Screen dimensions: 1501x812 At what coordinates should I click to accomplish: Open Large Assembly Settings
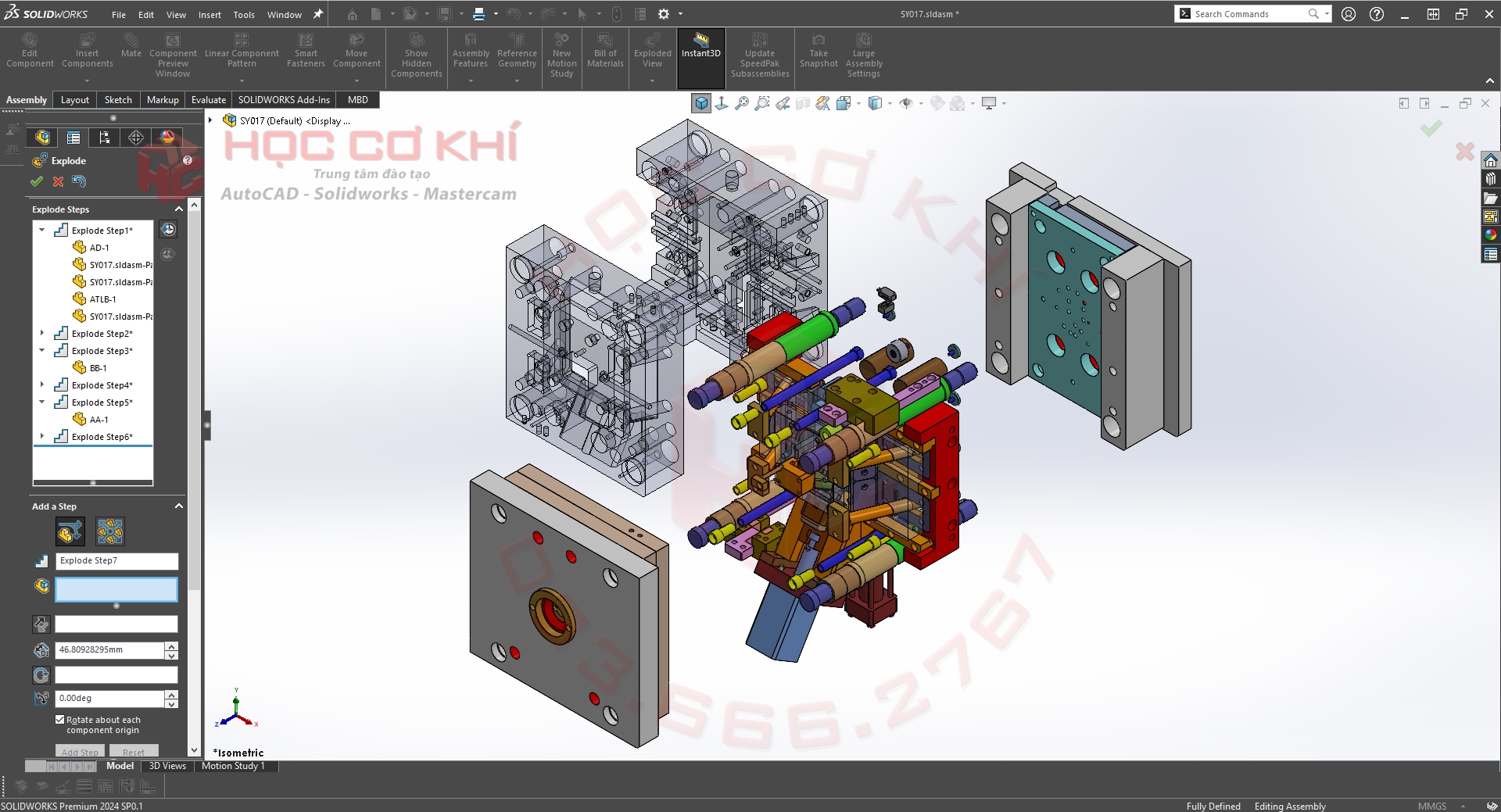point(863,56)
